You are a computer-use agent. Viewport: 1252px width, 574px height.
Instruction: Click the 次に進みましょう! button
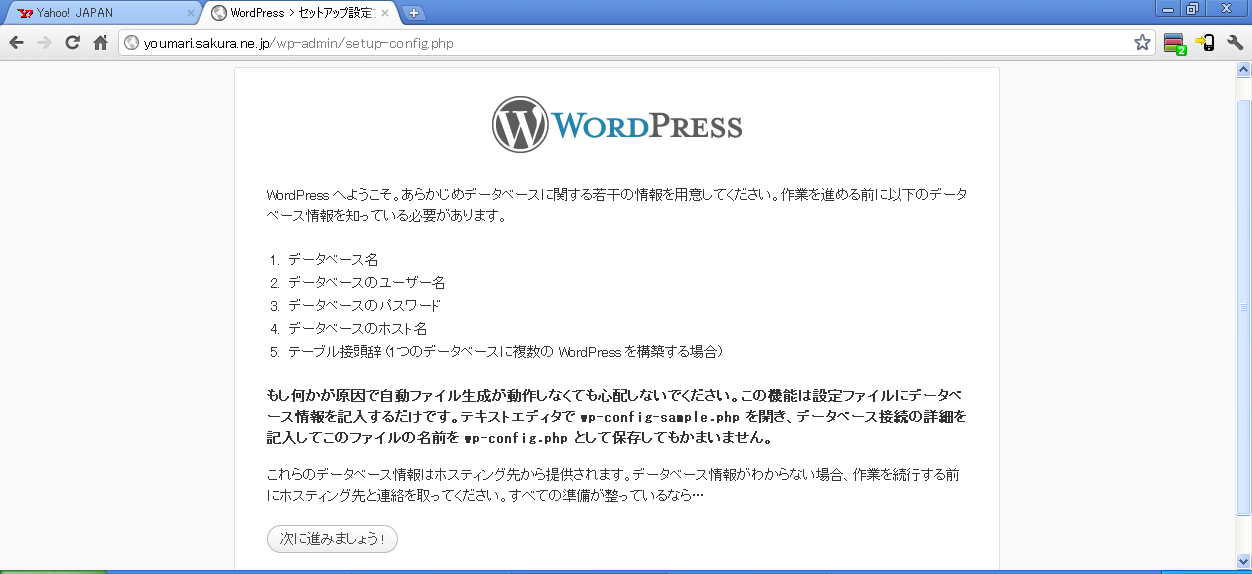click(332, 539)
